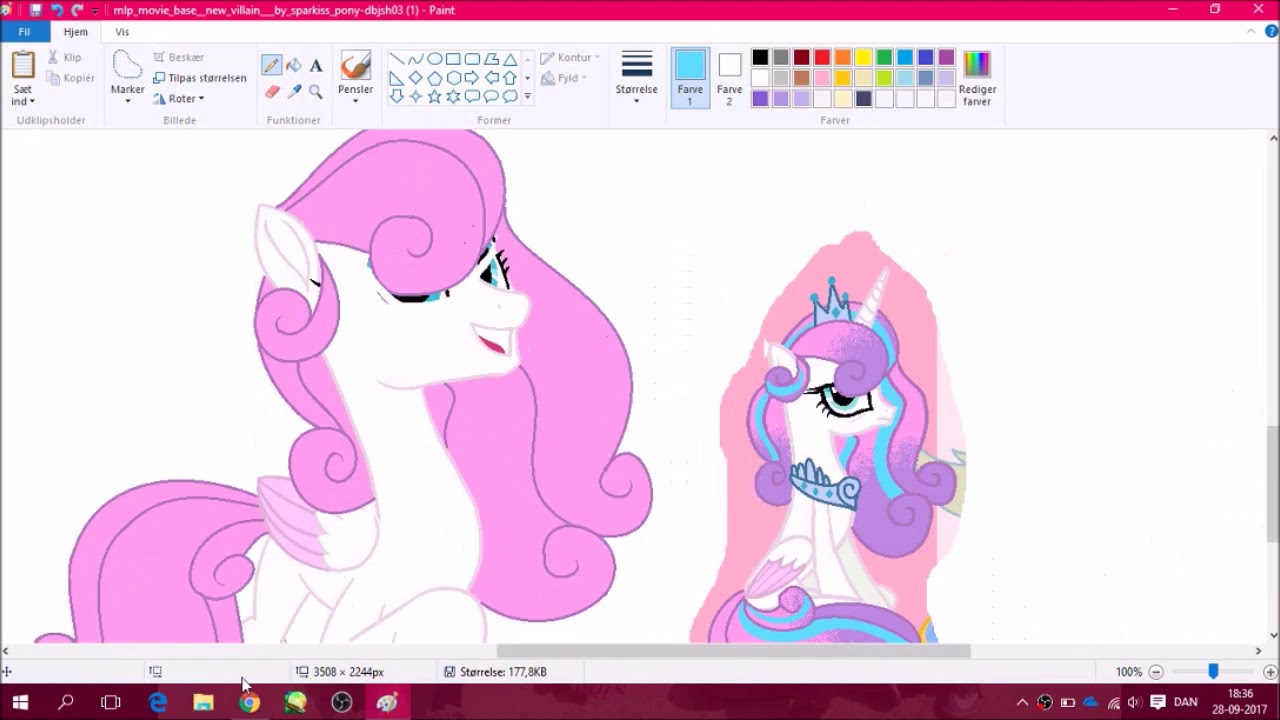Choose the rectangle shape
Image resolution: width=1280 pixels, height=720 pixels.
pos(453,59)
